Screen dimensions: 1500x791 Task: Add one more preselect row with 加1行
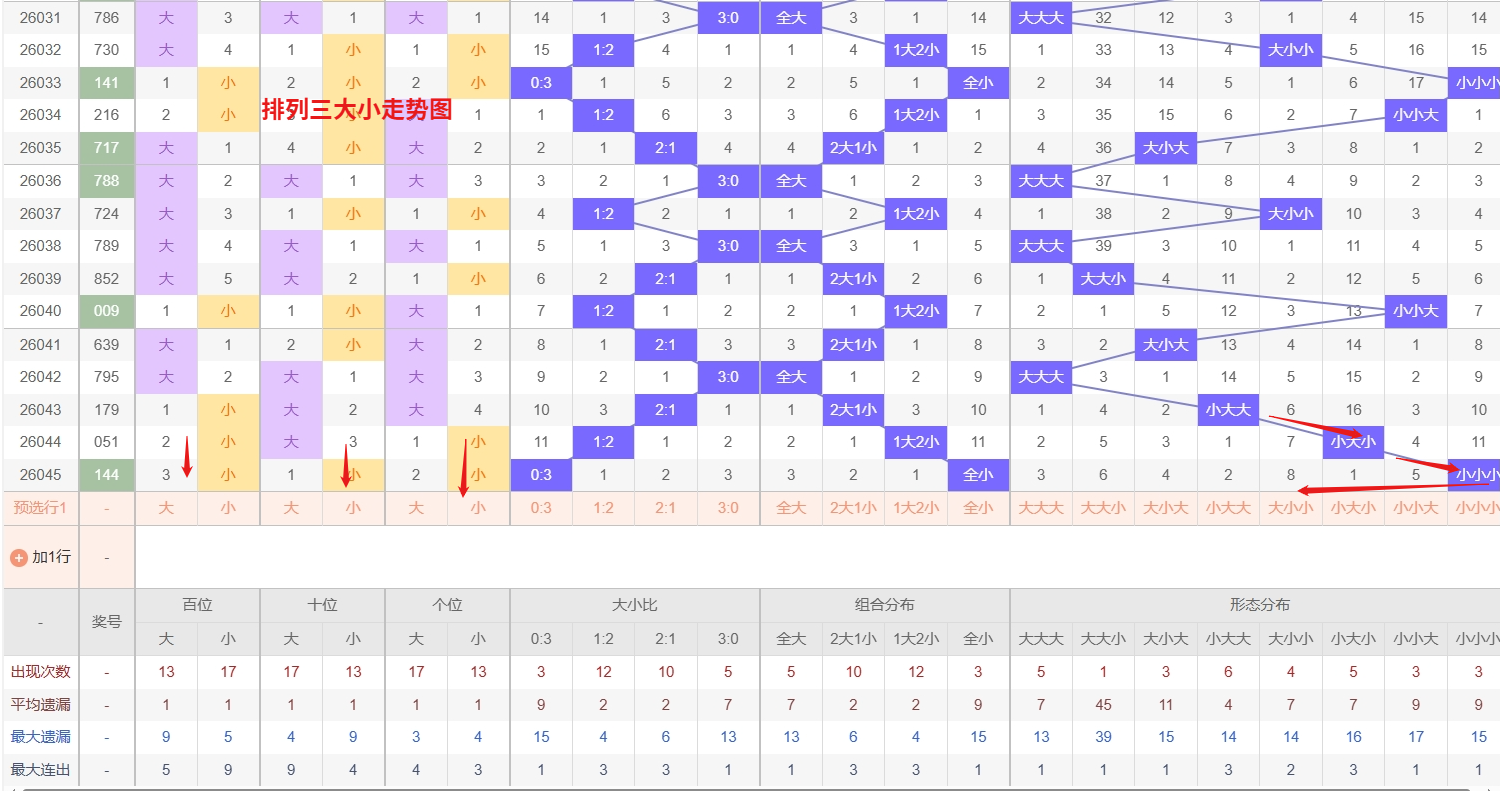(51, 557)
